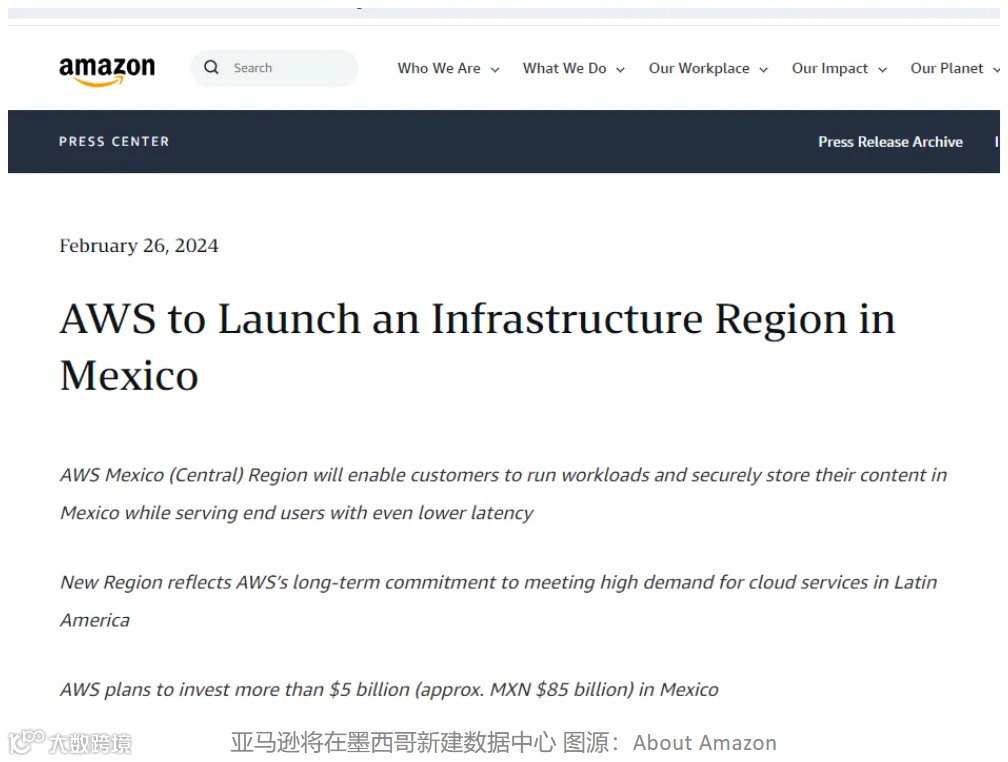Expand the Our Workplace chevron
Screen dimensions: 1008x762
point(764,69)
